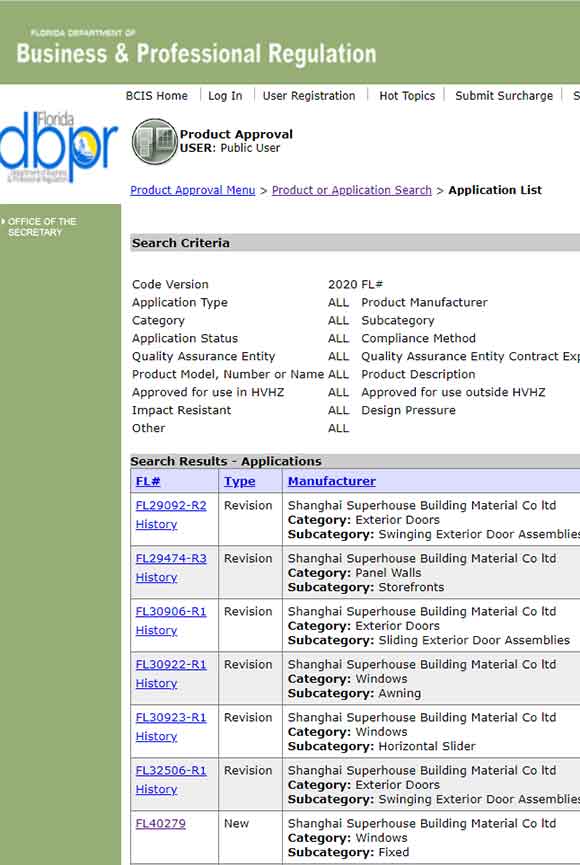Sort results by Type column header

coord(240,481)
